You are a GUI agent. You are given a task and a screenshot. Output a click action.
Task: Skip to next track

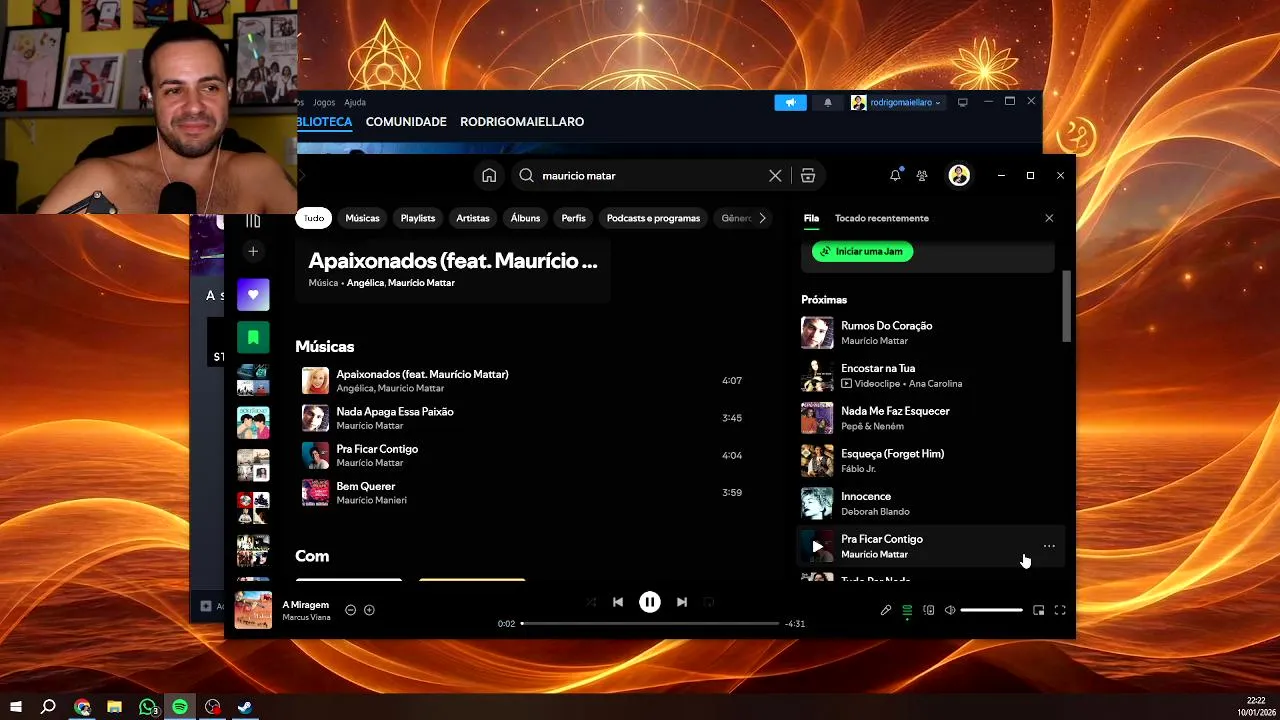[x=682, y=602]
